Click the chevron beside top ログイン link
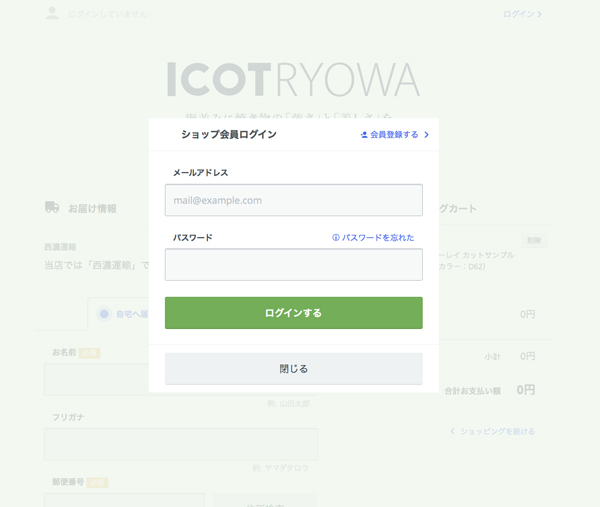Screen dimensions: 600x507 (540, 14)
